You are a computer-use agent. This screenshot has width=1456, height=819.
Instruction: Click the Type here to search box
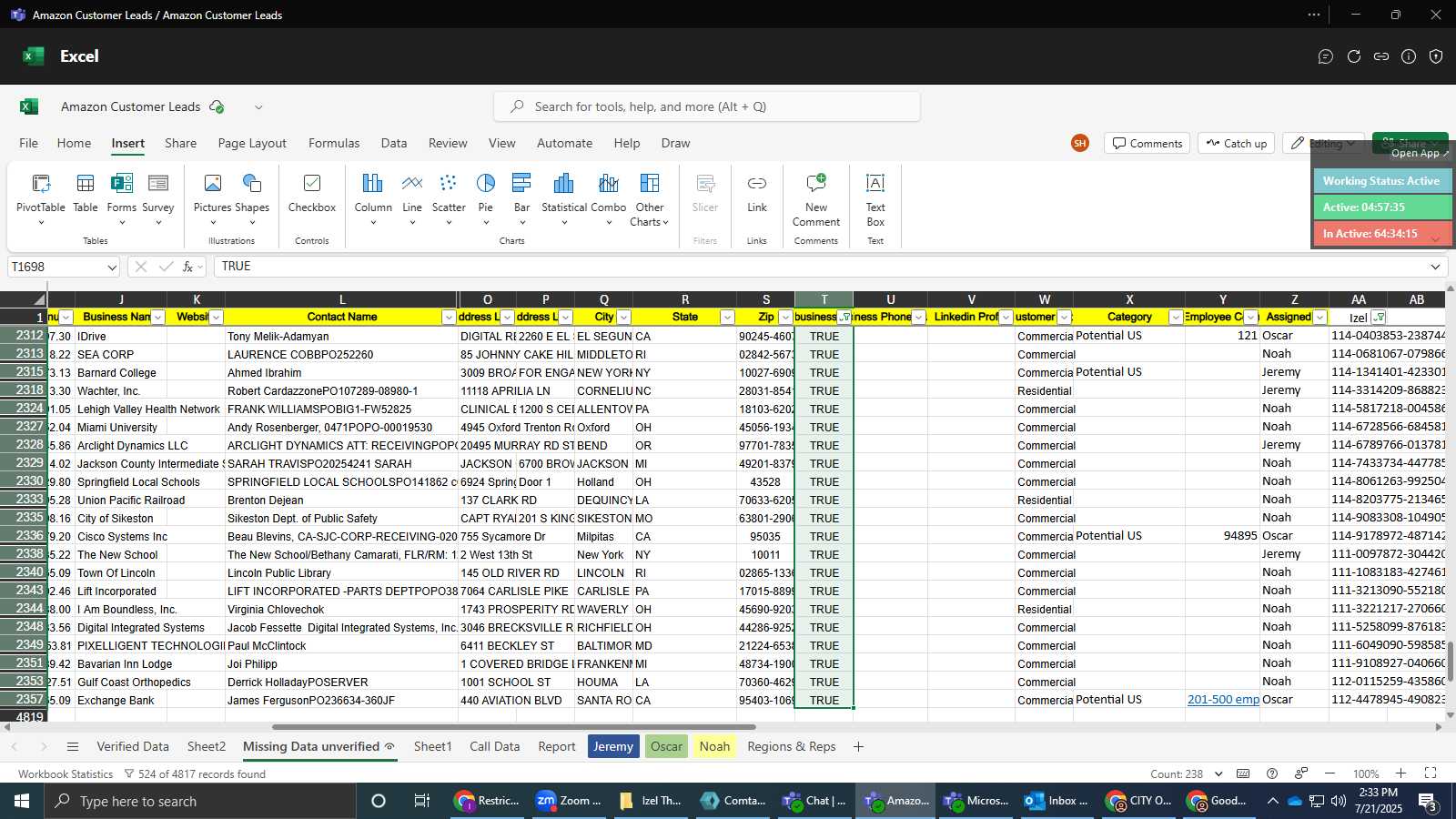point(200,801)
